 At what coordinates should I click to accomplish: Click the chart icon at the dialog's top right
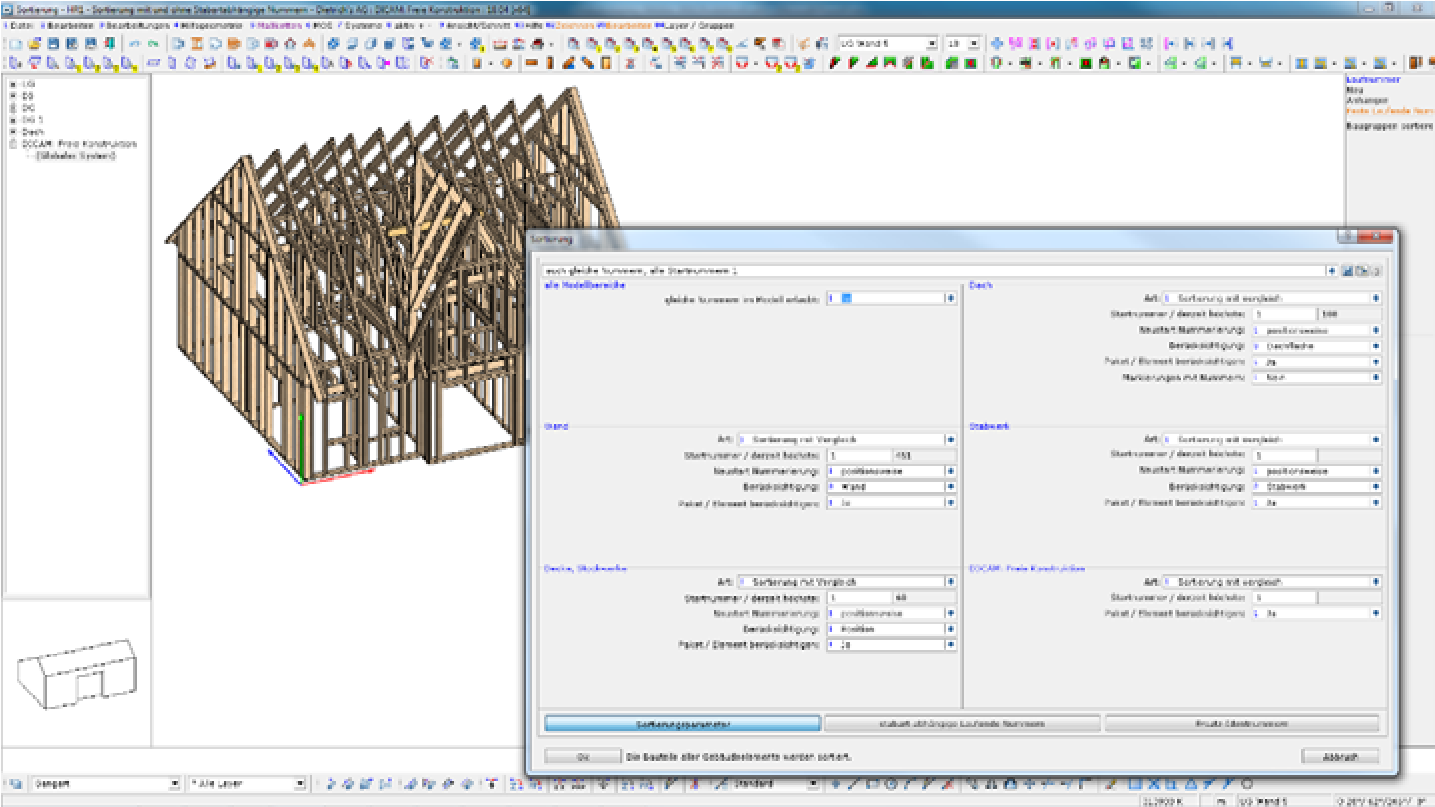(x=1347, y=271)
